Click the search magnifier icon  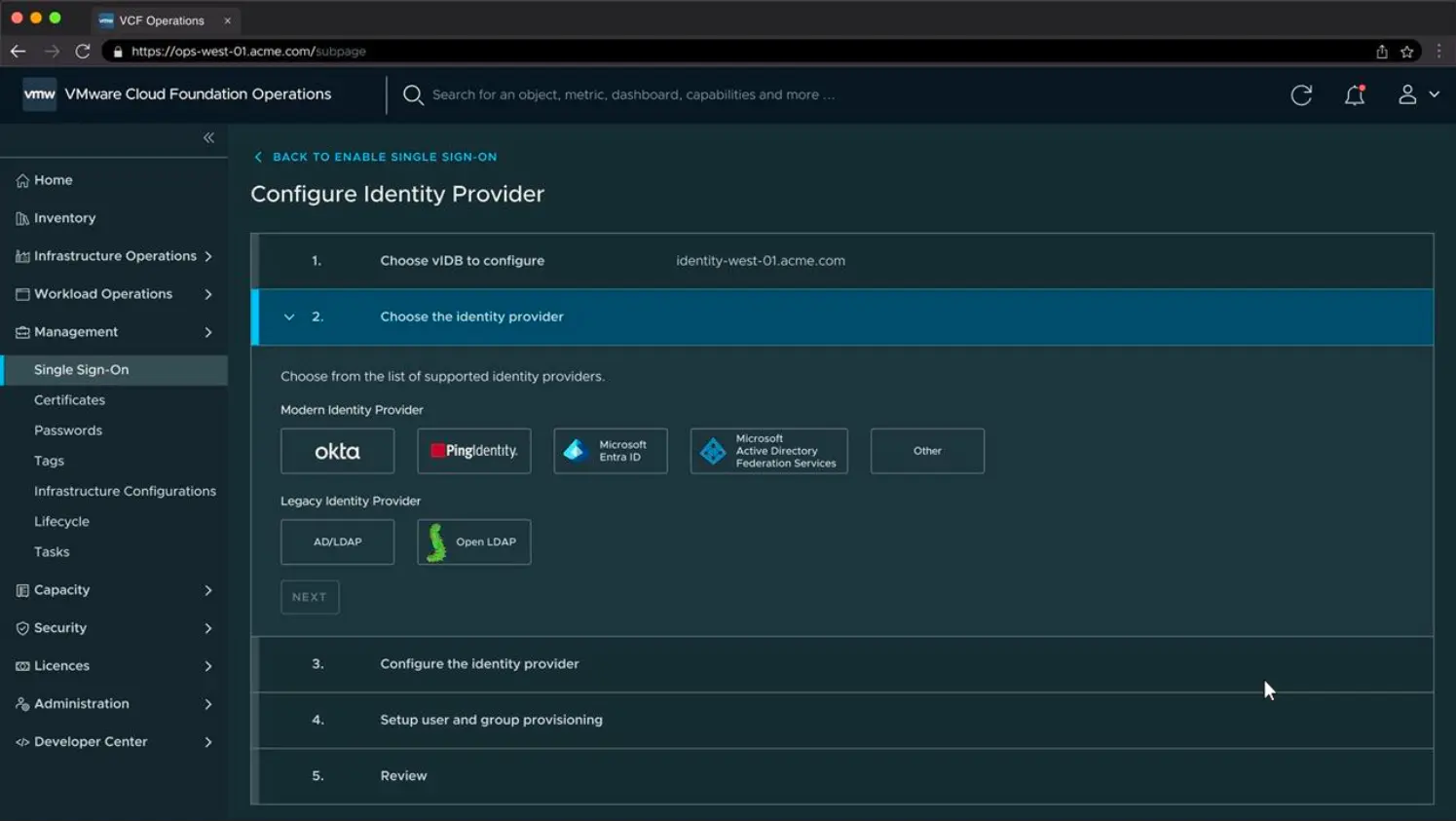pos(413,94)
